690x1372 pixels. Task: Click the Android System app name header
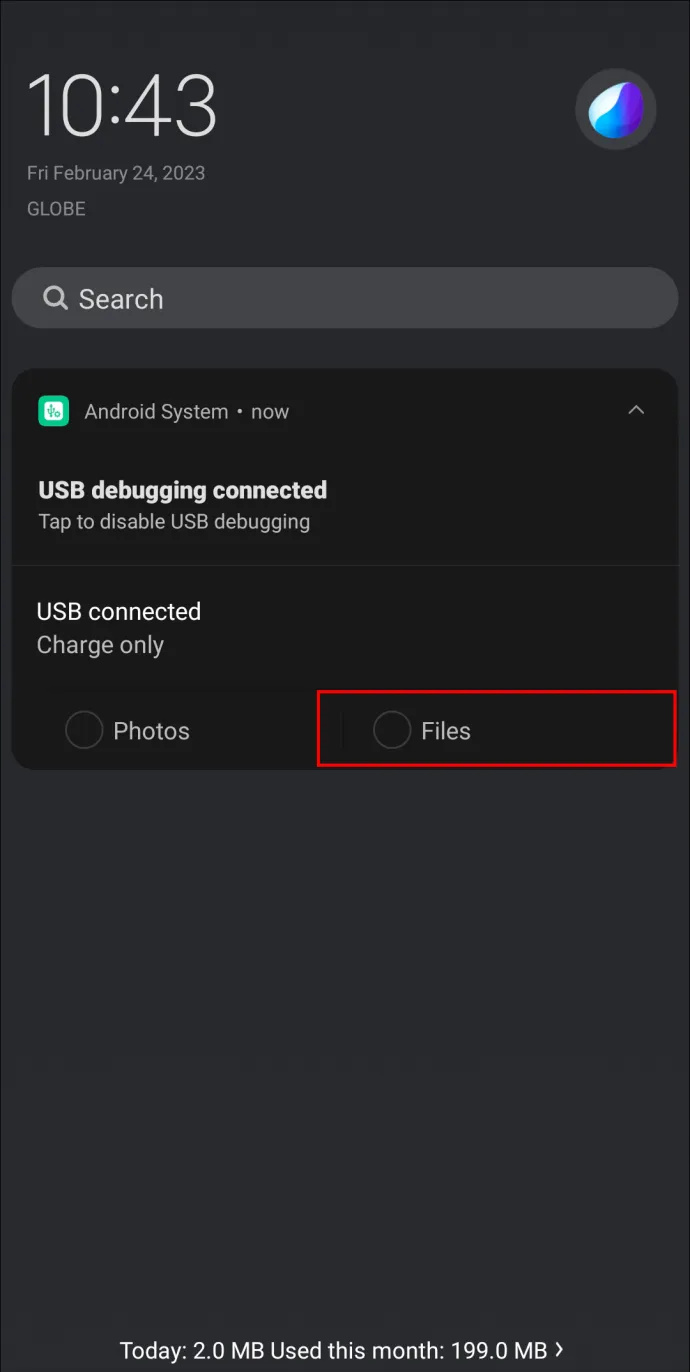coord(157,411)
